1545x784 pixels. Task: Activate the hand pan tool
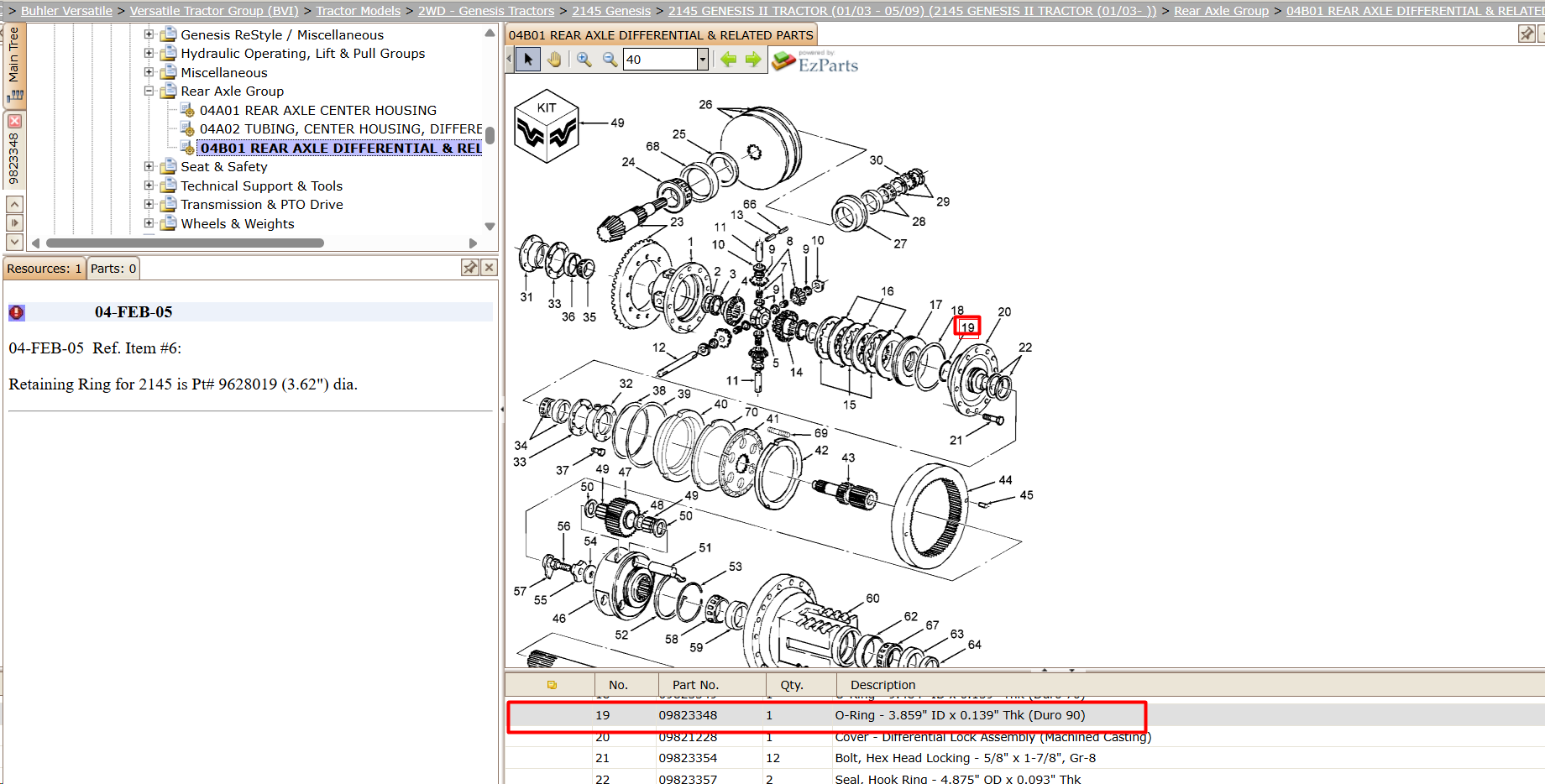click(554, 60)
